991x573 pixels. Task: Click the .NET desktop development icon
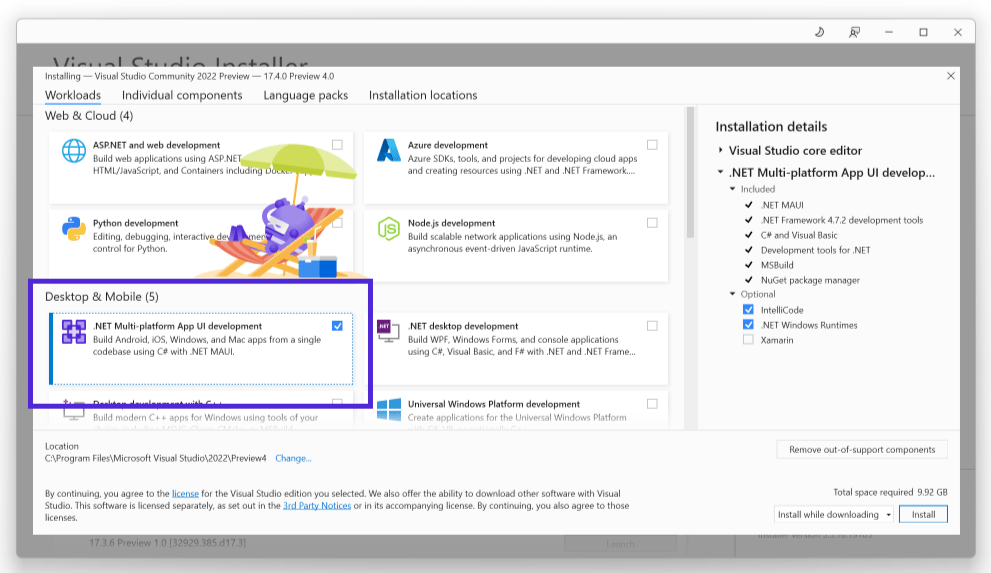click(388, 330)
